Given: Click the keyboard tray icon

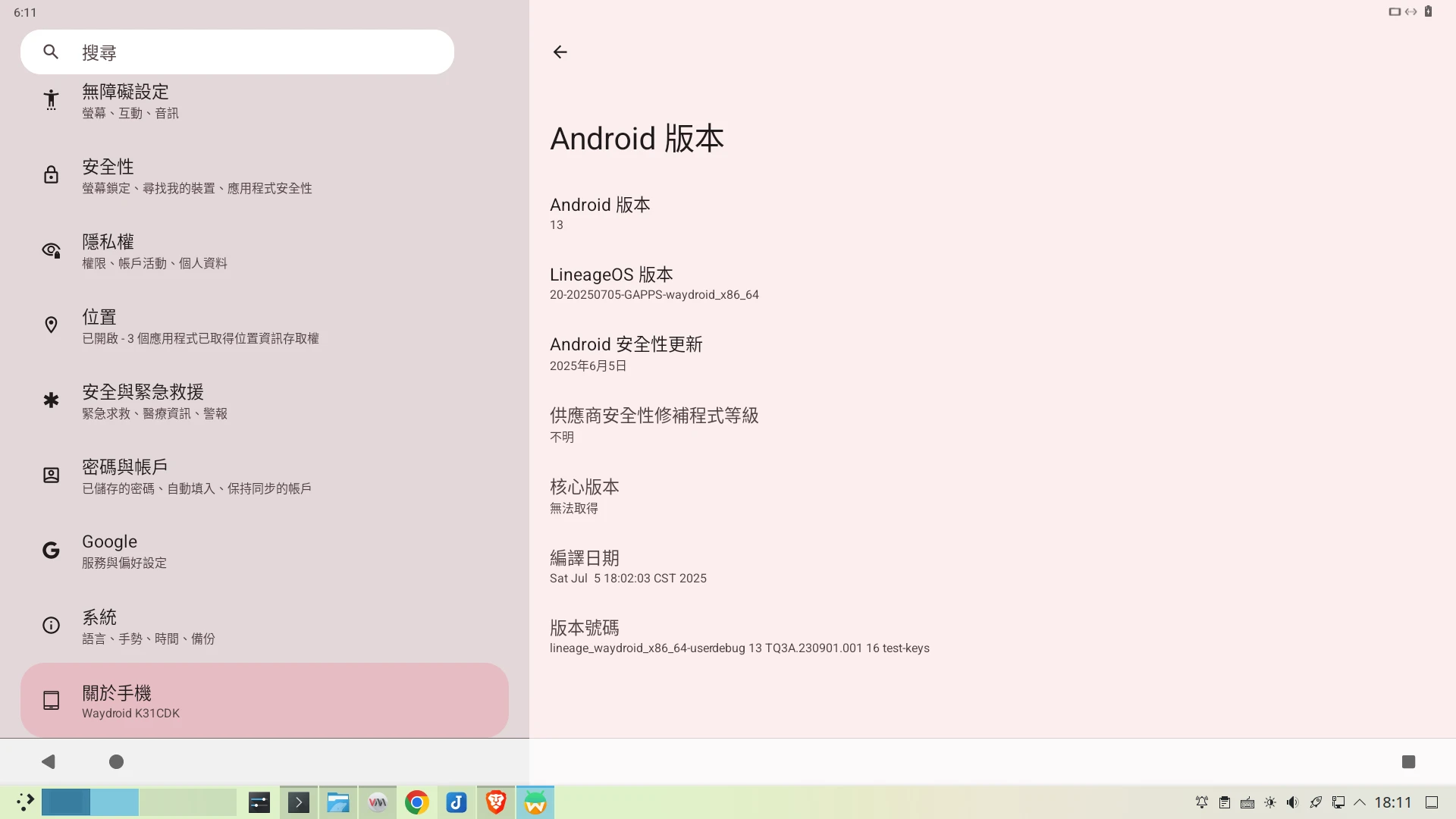Looking at the screenshot, I should [1247, 802].
